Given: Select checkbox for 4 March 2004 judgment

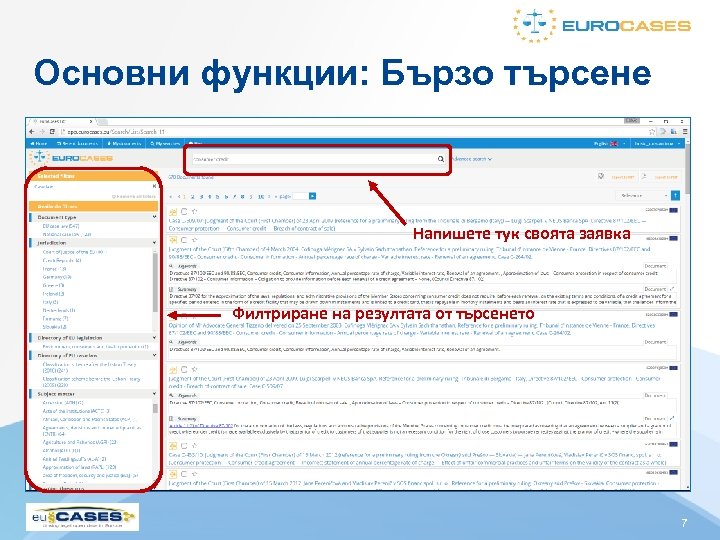Looking at the screenshot, I should [x=184, y=240].
